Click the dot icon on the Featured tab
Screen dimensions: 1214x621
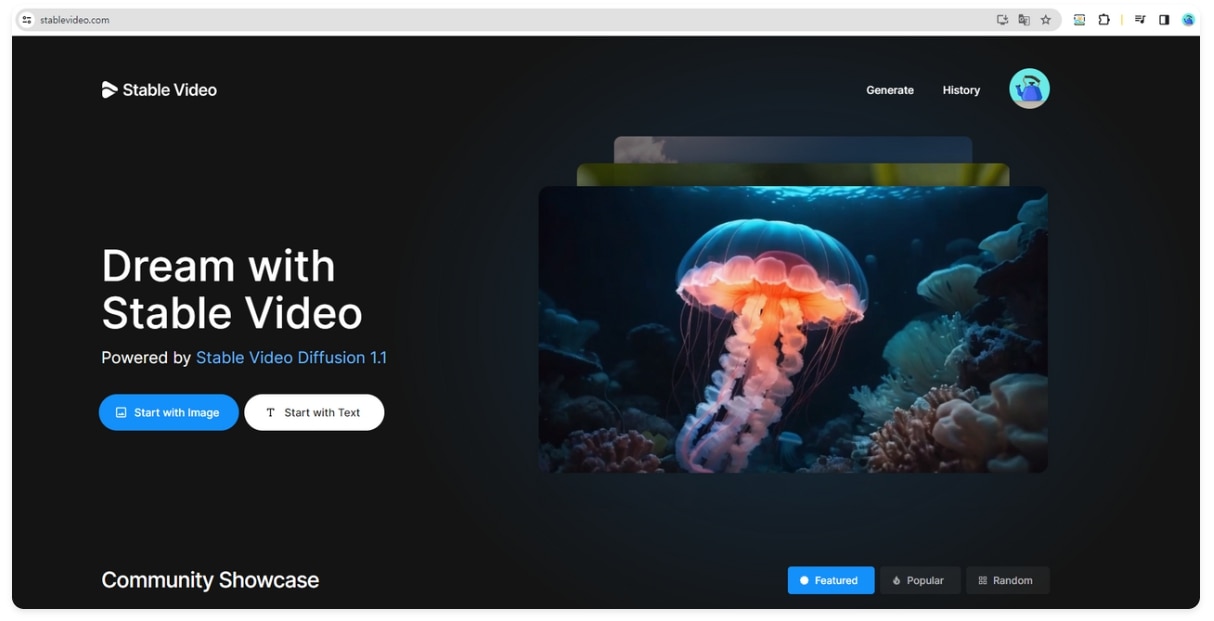(804, 580)
